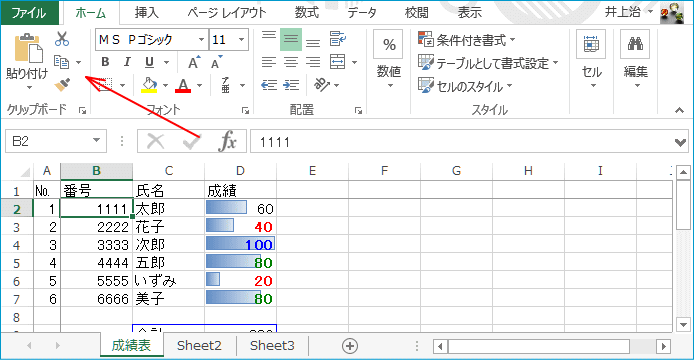The width and height of the screenshot is (694, 360).
Task: Increase font size with large A
Action: (x=193, y=62)
